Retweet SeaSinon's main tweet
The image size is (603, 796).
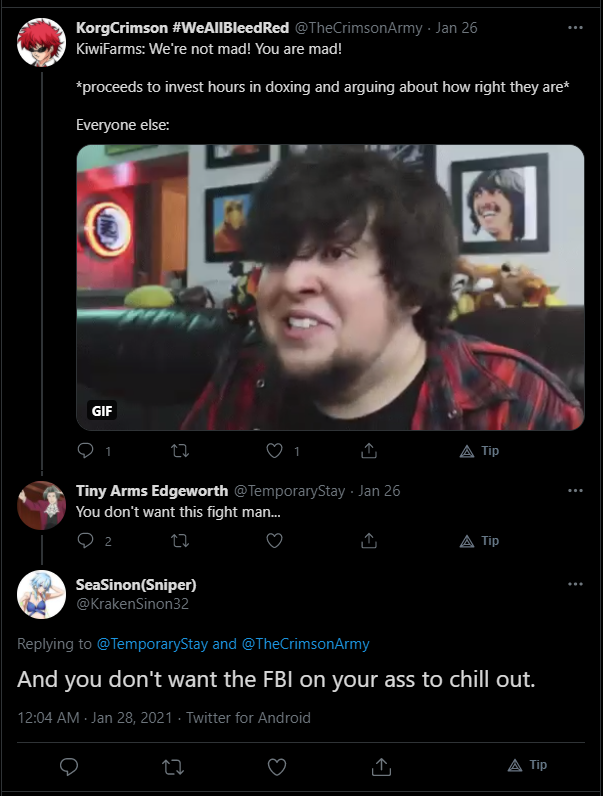click(173, 767)
